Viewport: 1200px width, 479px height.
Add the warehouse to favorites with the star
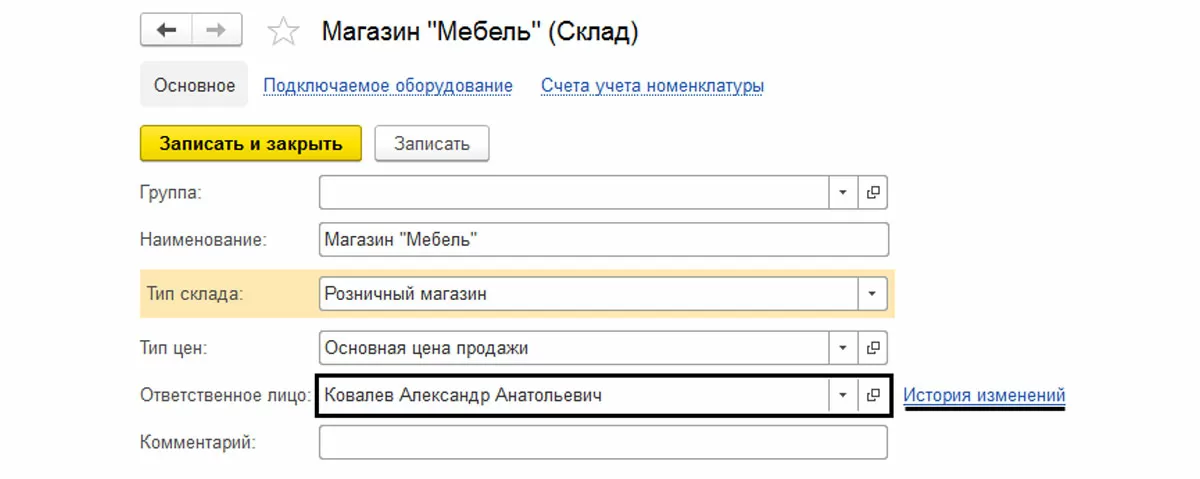(x=283, y=33)
